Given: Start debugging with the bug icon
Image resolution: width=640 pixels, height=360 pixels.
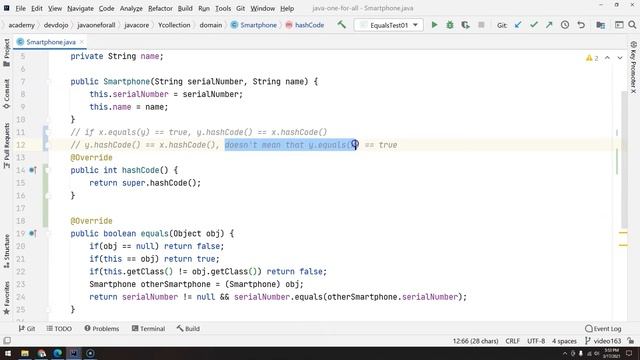Looking at the screenshot, I should [x=450, y=25].
